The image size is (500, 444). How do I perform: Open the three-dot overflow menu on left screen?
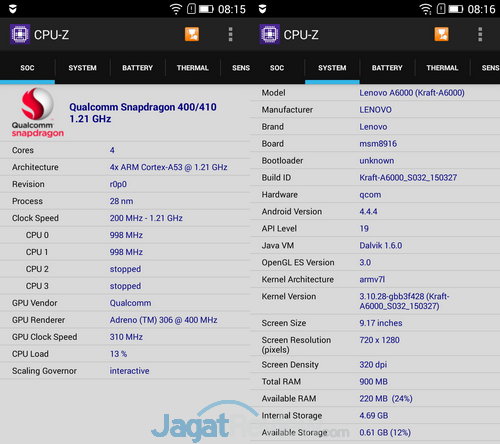pyautogui.click(x=230, y=34)
